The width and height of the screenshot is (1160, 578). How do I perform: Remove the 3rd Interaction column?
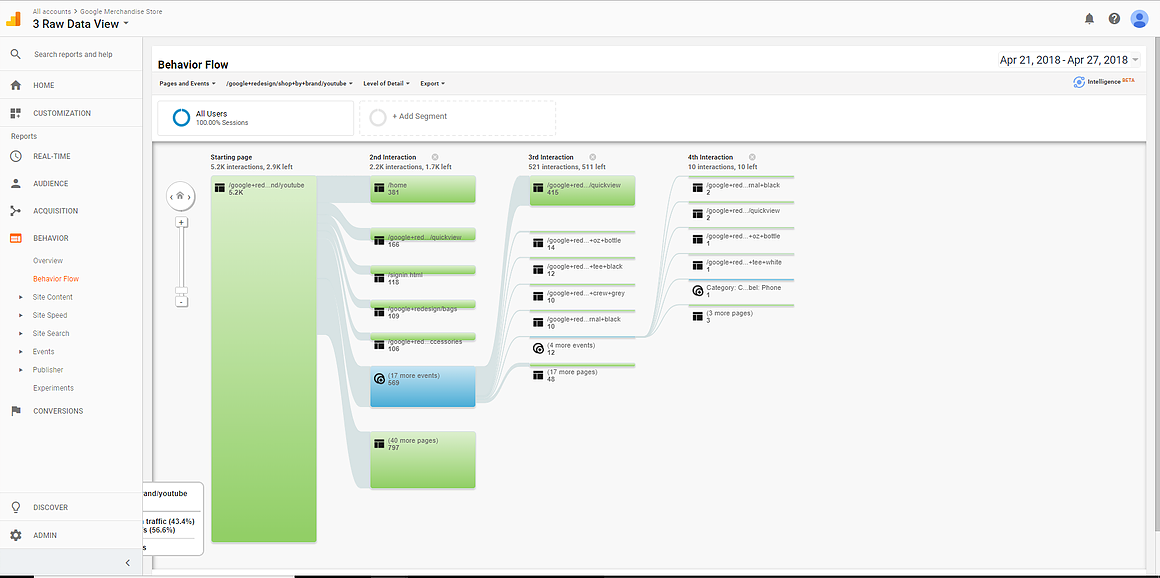click(x=593, y=157)
